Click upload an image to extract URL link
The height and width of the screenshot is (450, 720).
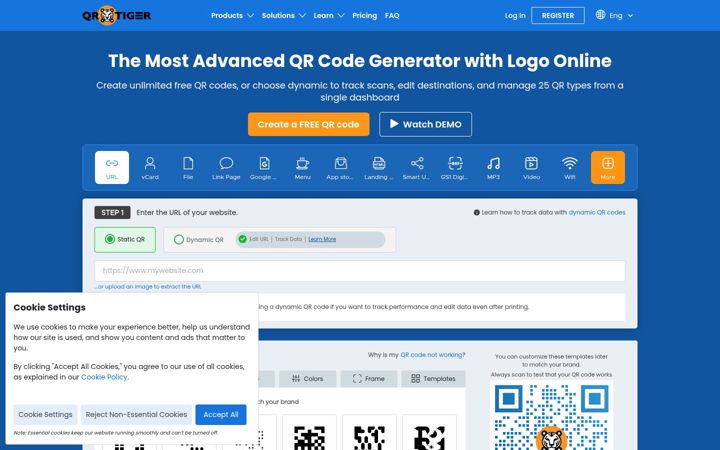148,287
